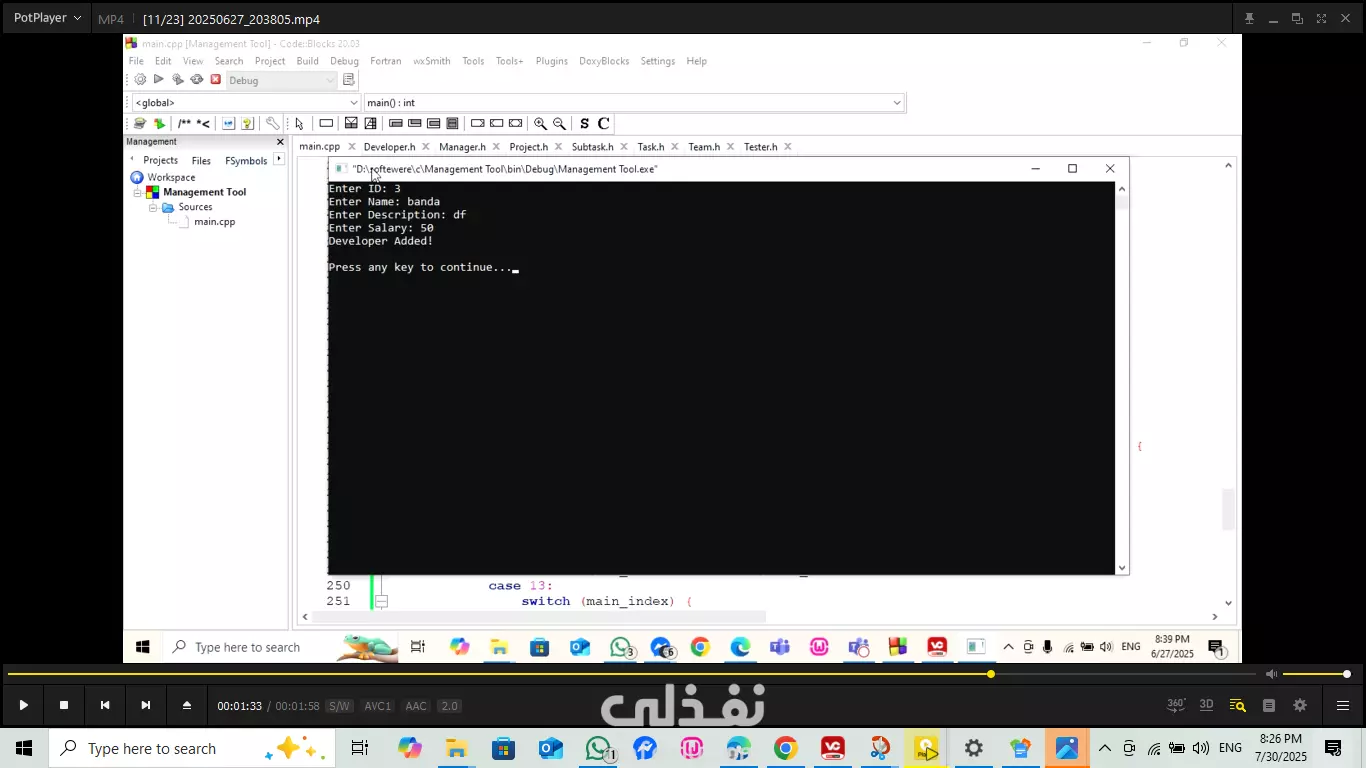Click the Run arrow icon in Code::Blocks
The height and width of the screenshot is (768, 1366).
pos(158,80)
